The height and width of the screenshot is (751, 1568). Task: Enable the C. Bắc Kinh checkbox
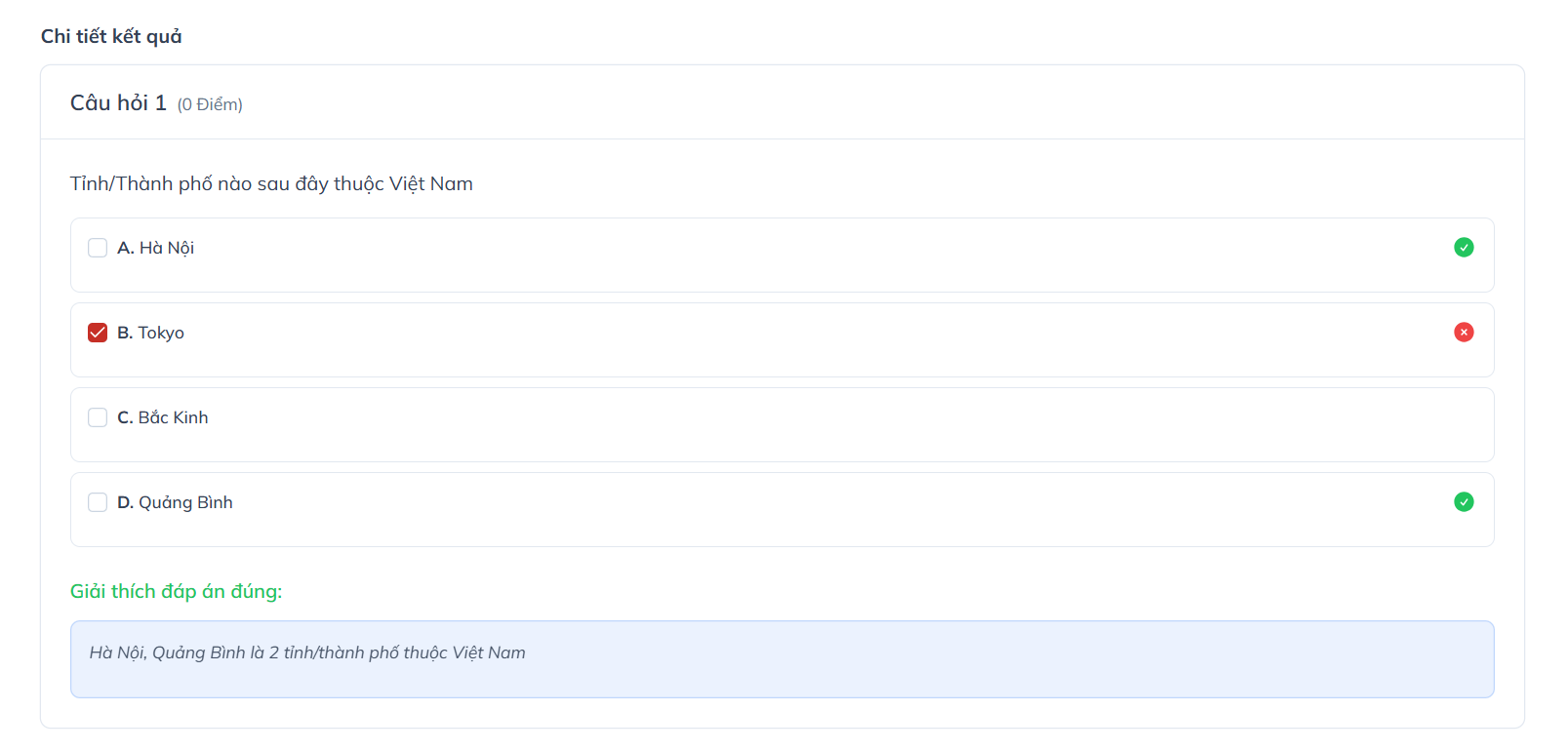click(x=98, y=417)
